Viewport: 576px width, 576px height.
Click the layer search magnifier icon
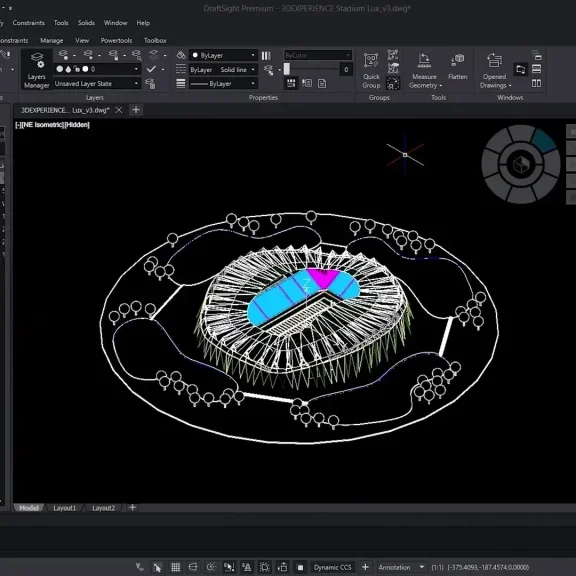coord(137,55)
